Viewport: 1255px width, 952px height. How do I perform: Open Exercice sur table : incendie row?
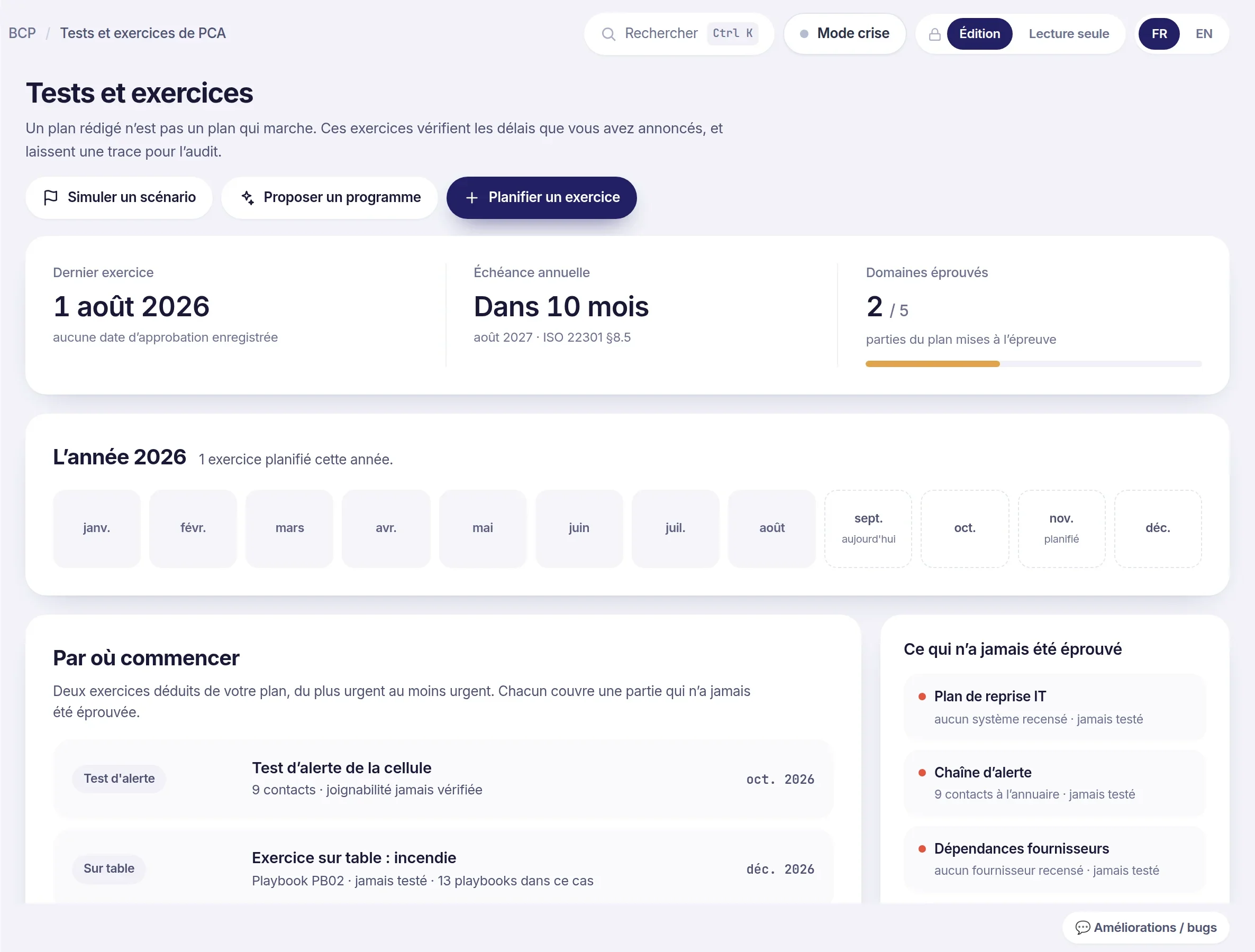coord(443,867)
